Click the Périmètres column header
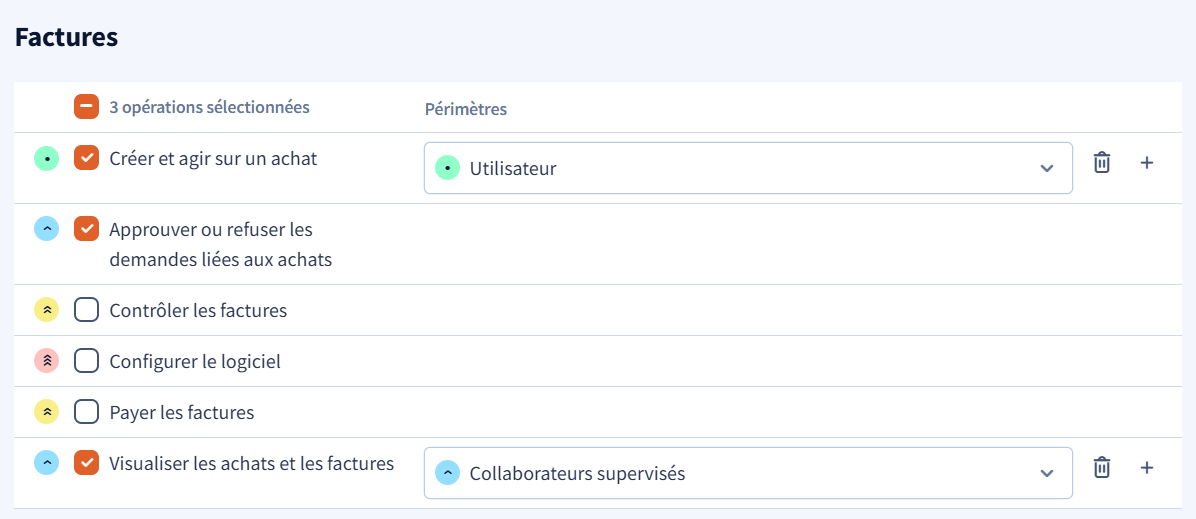 click(x=466, y=109)
